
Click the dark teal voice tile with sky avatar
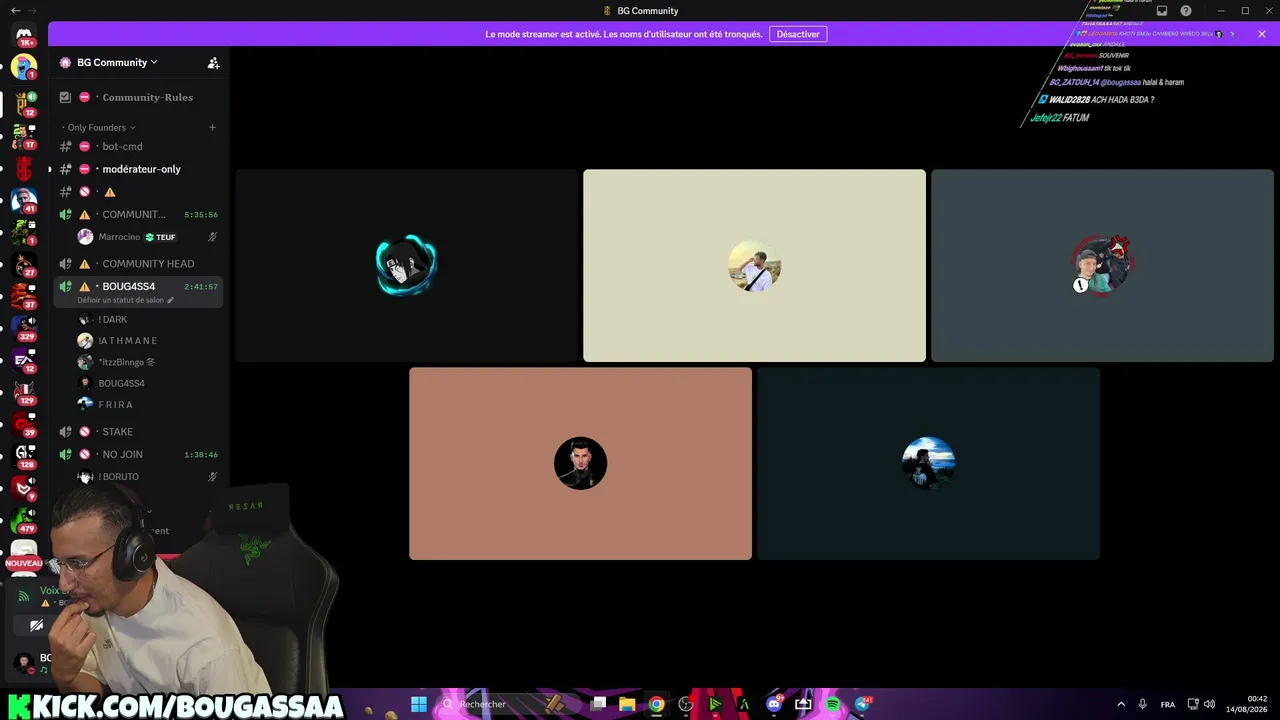928,463
